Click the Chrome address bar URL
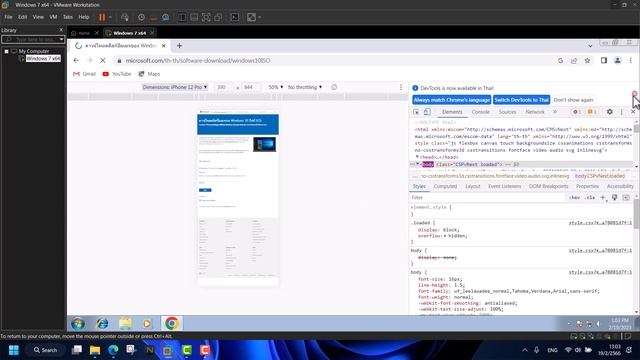Image resolution: width=640 pixels, height=360 pixels. (x=198, y=60)
